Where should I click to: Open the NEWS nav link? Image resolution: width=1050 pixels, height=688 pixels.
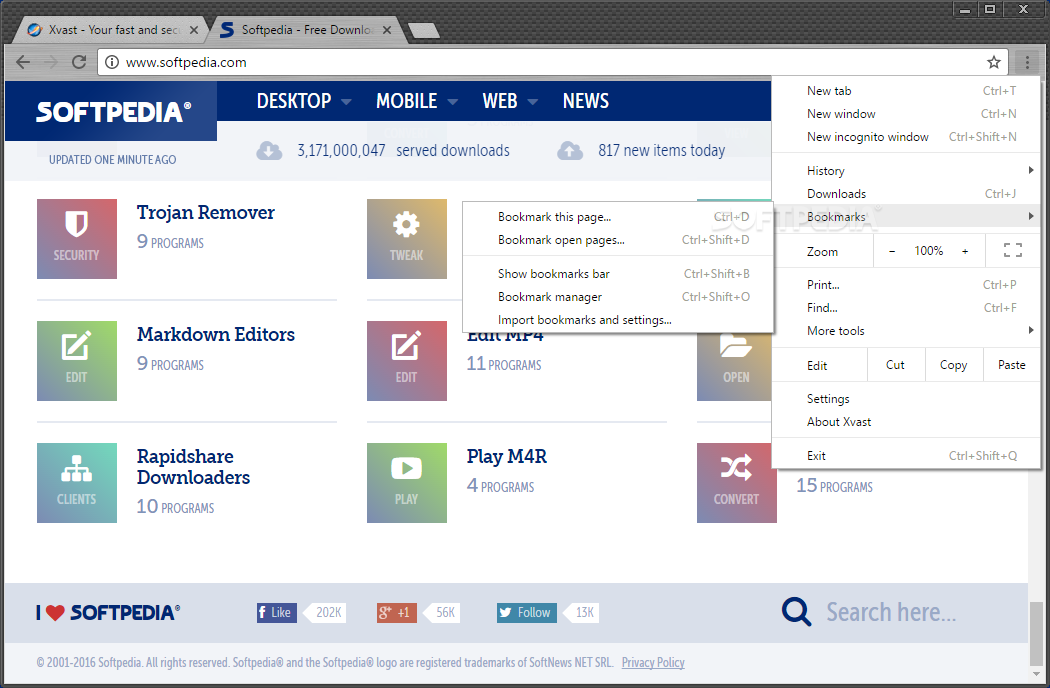pos(586,101)
